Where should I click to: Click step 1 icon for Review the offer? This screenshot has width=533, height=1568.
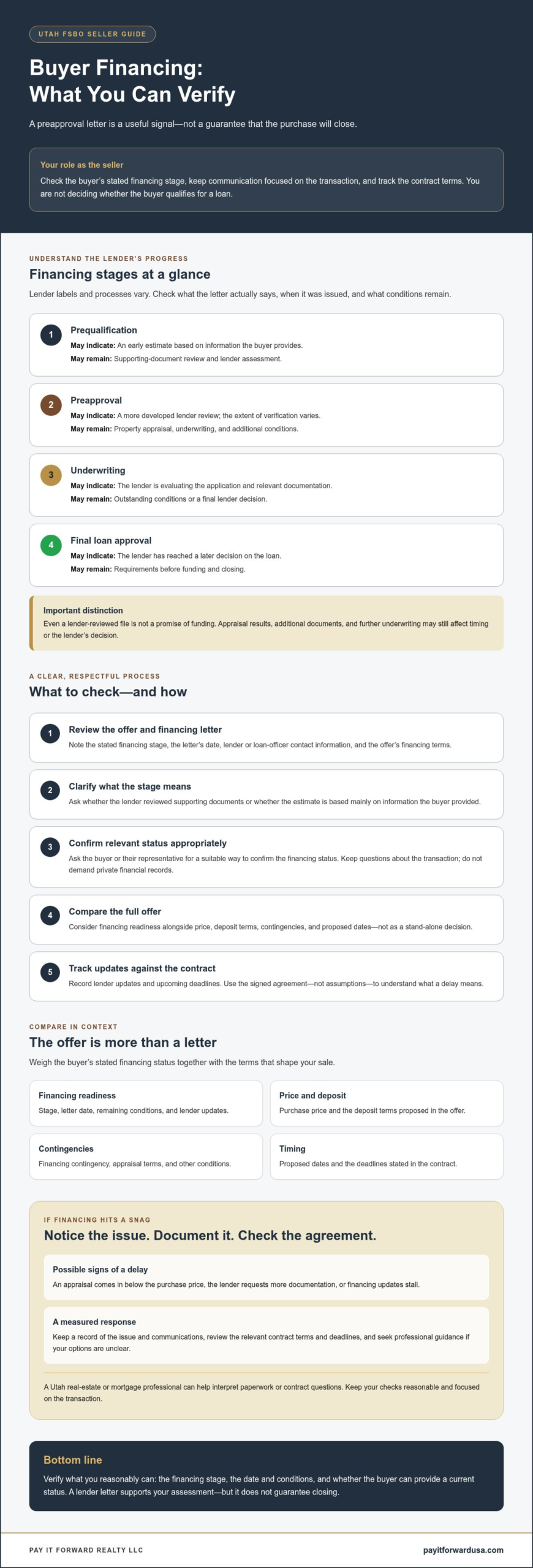point(50,733)
